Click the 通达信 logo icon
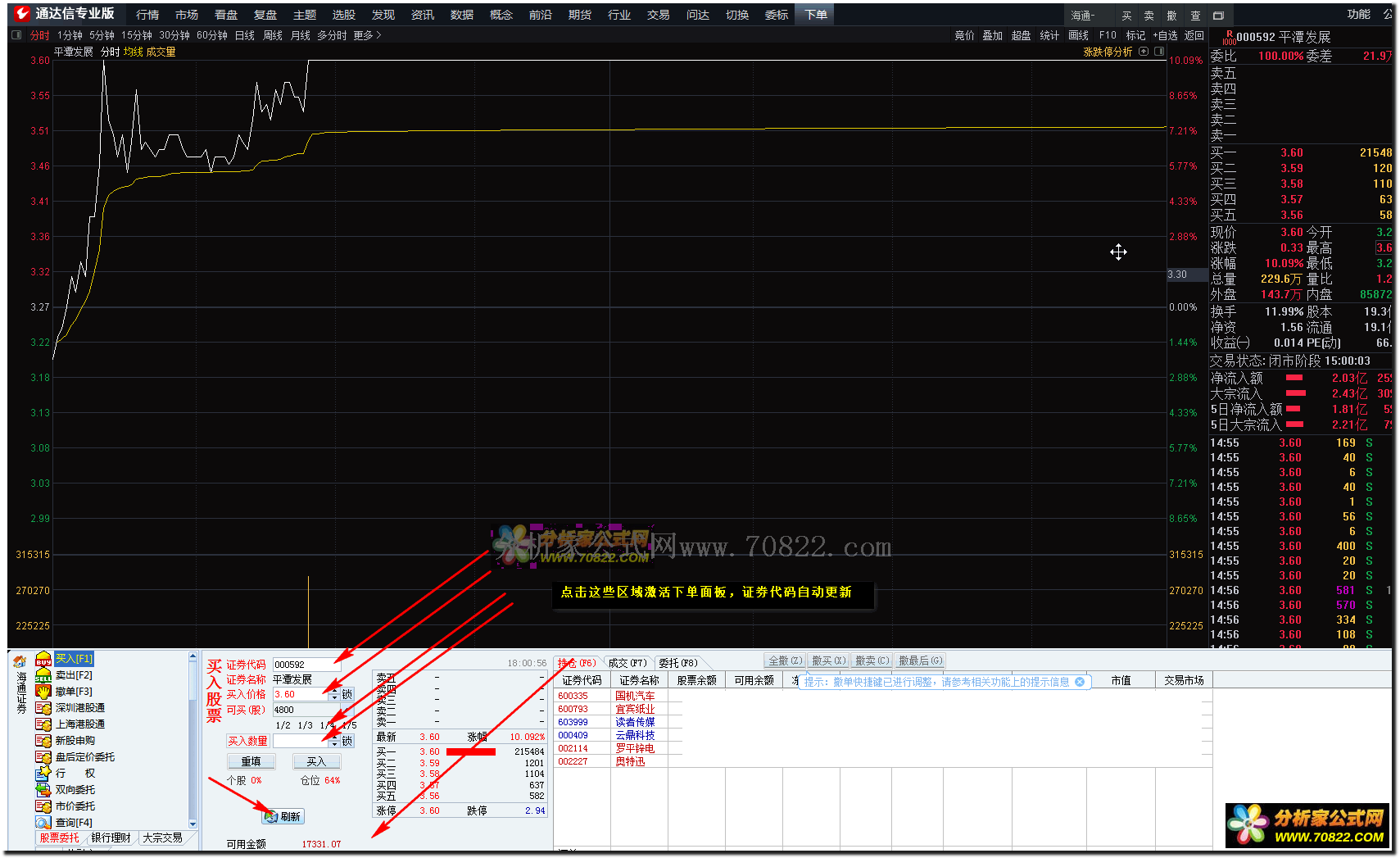This screenshot has width=1400, height=858. click(x=22, y=14)
